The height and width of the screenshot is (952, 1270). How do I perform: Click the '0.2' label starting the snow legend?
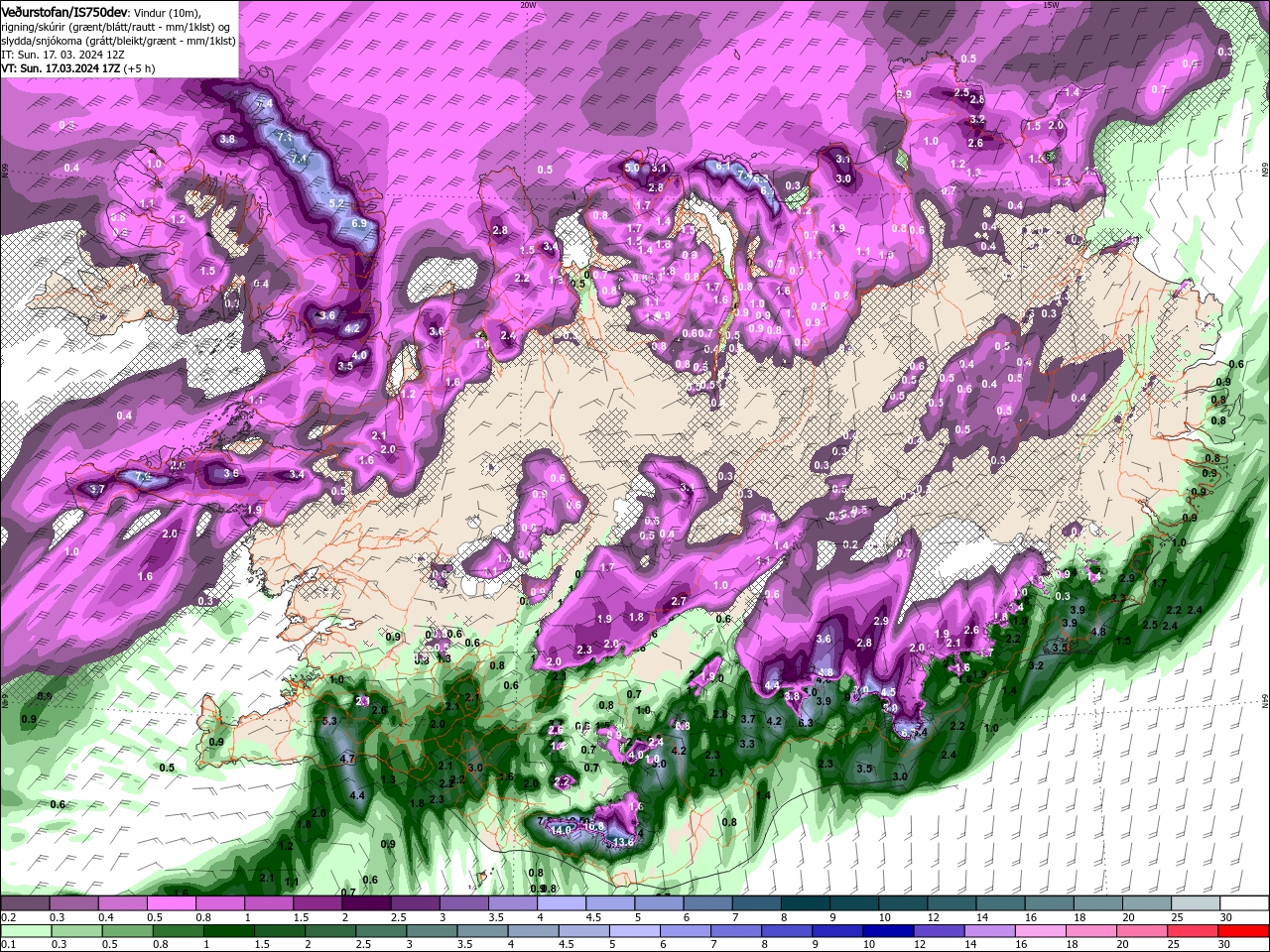click(9, 915)
